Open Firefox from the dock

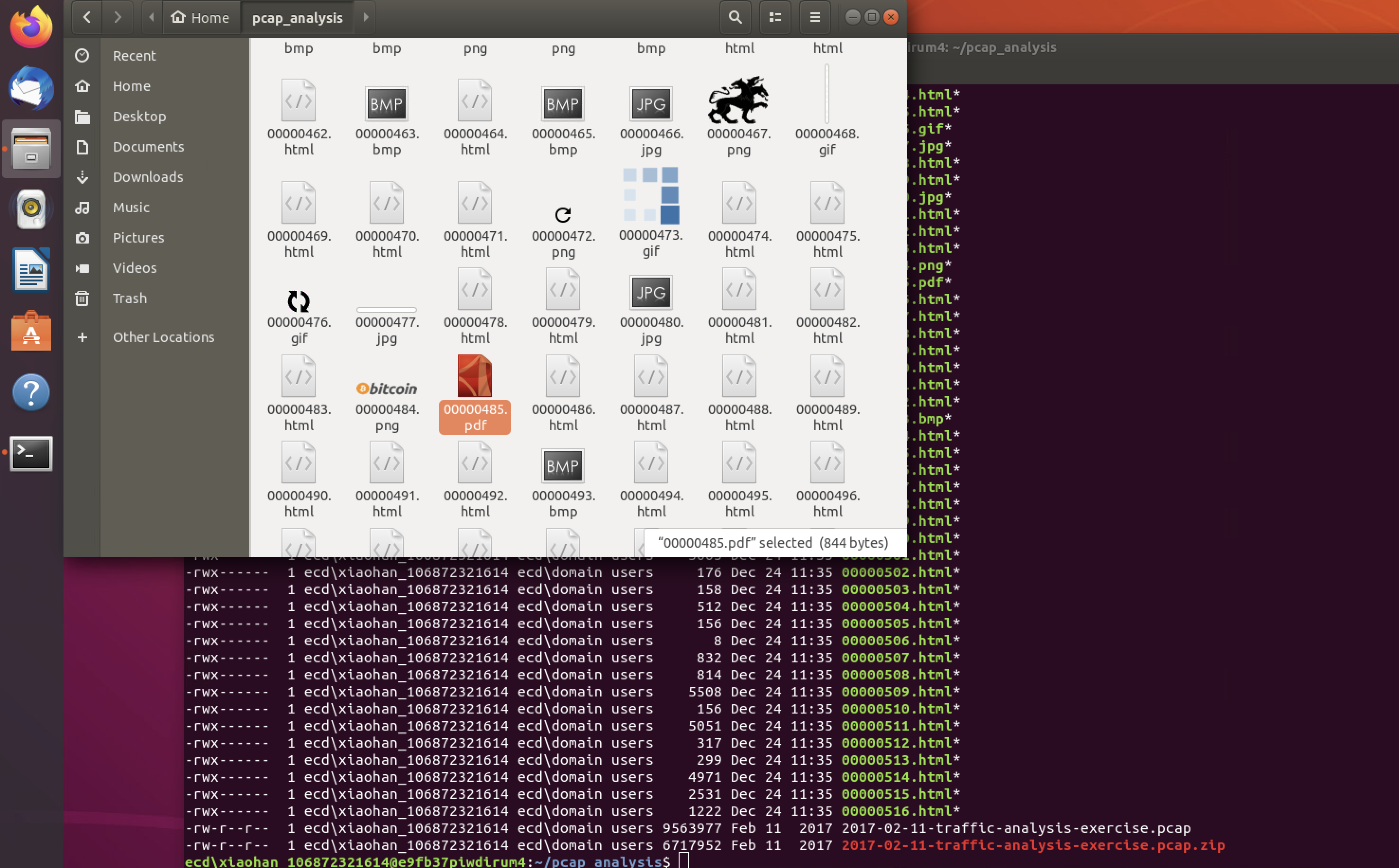click(31, 27)
